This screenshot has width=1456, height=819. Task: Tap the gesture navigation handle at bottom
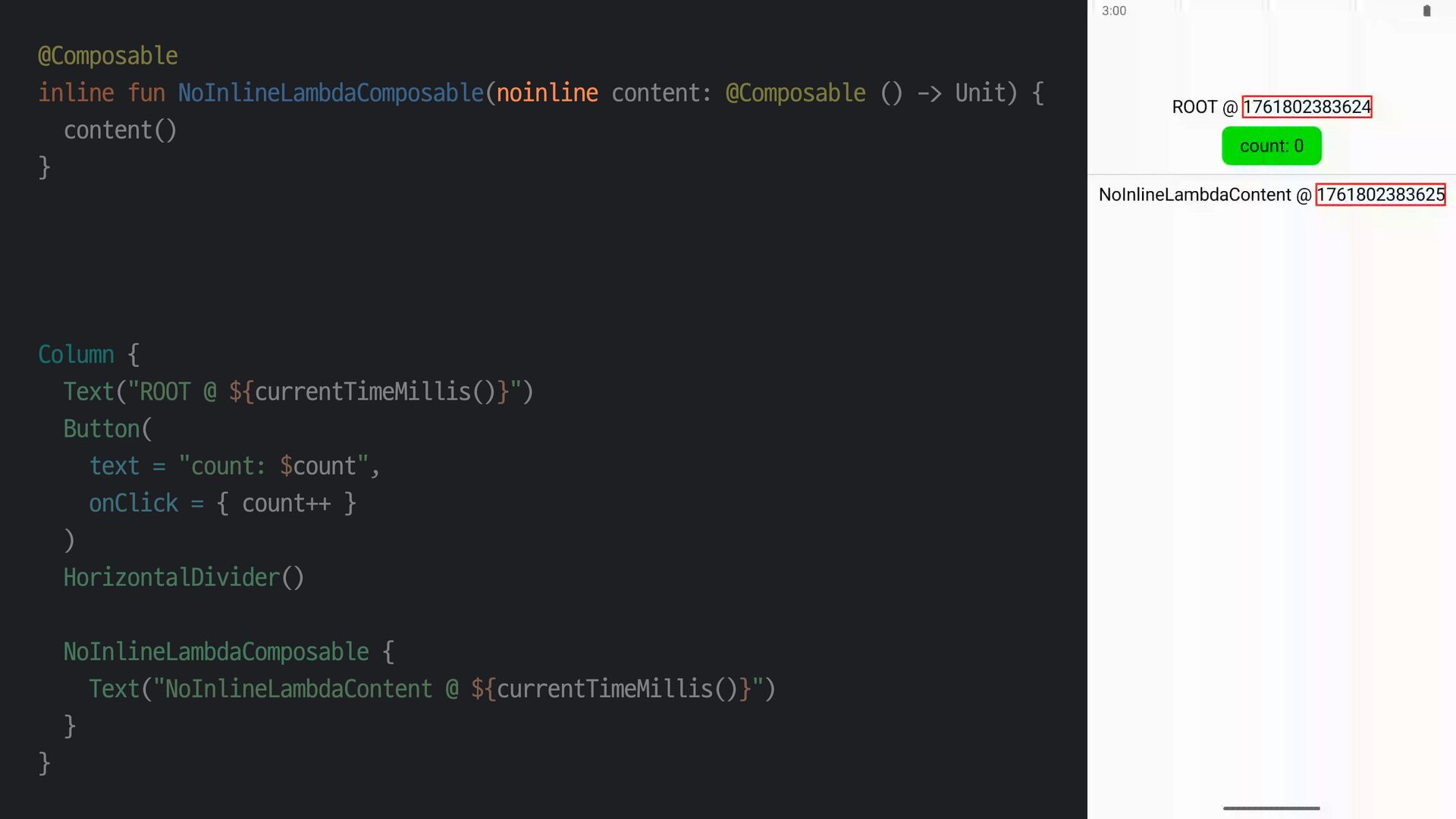(x=1271, y=808)
